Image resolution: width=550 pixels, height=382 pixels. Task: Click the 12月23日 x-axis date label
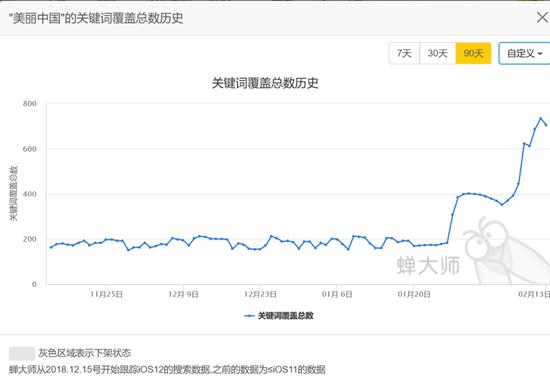point(260,294)
